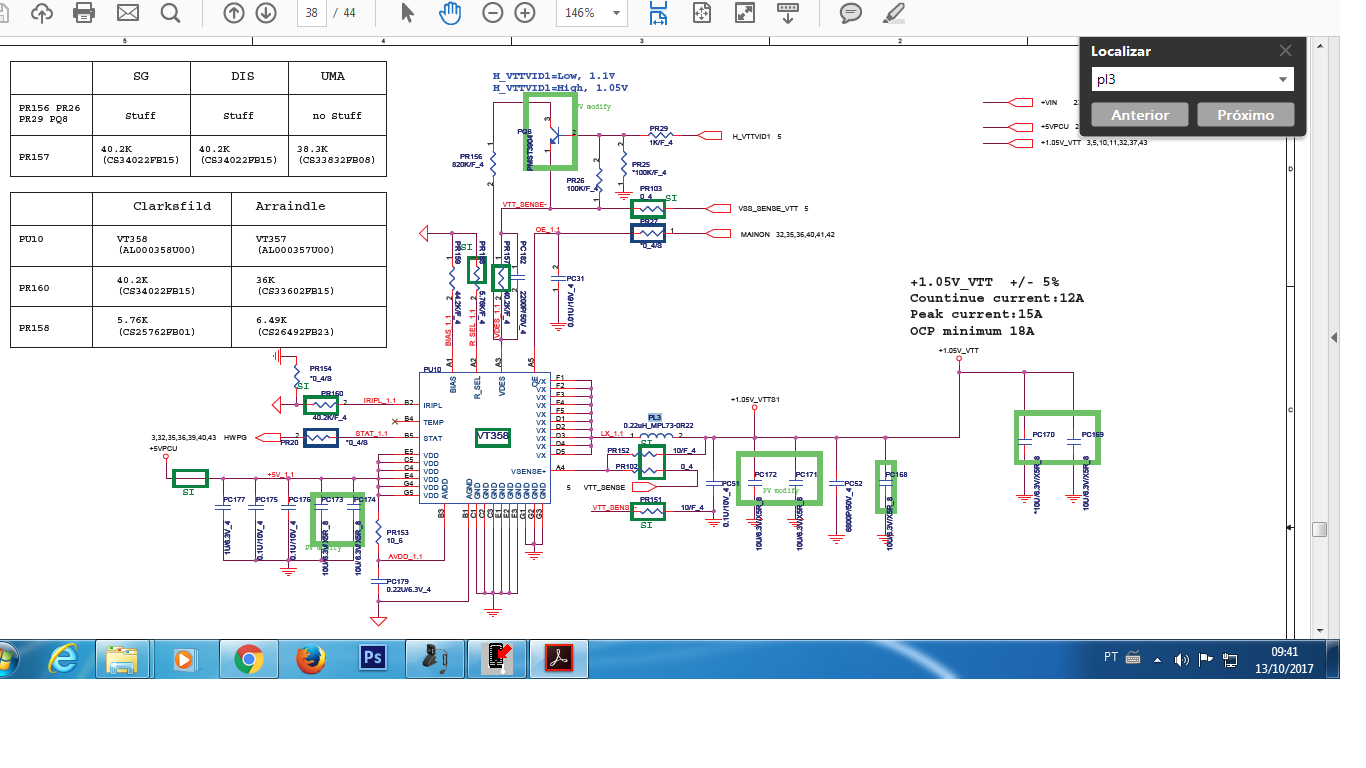Click the +1.05V_VTT +/- 5% text
The image size is (1366, 768).
pos(984,282)
